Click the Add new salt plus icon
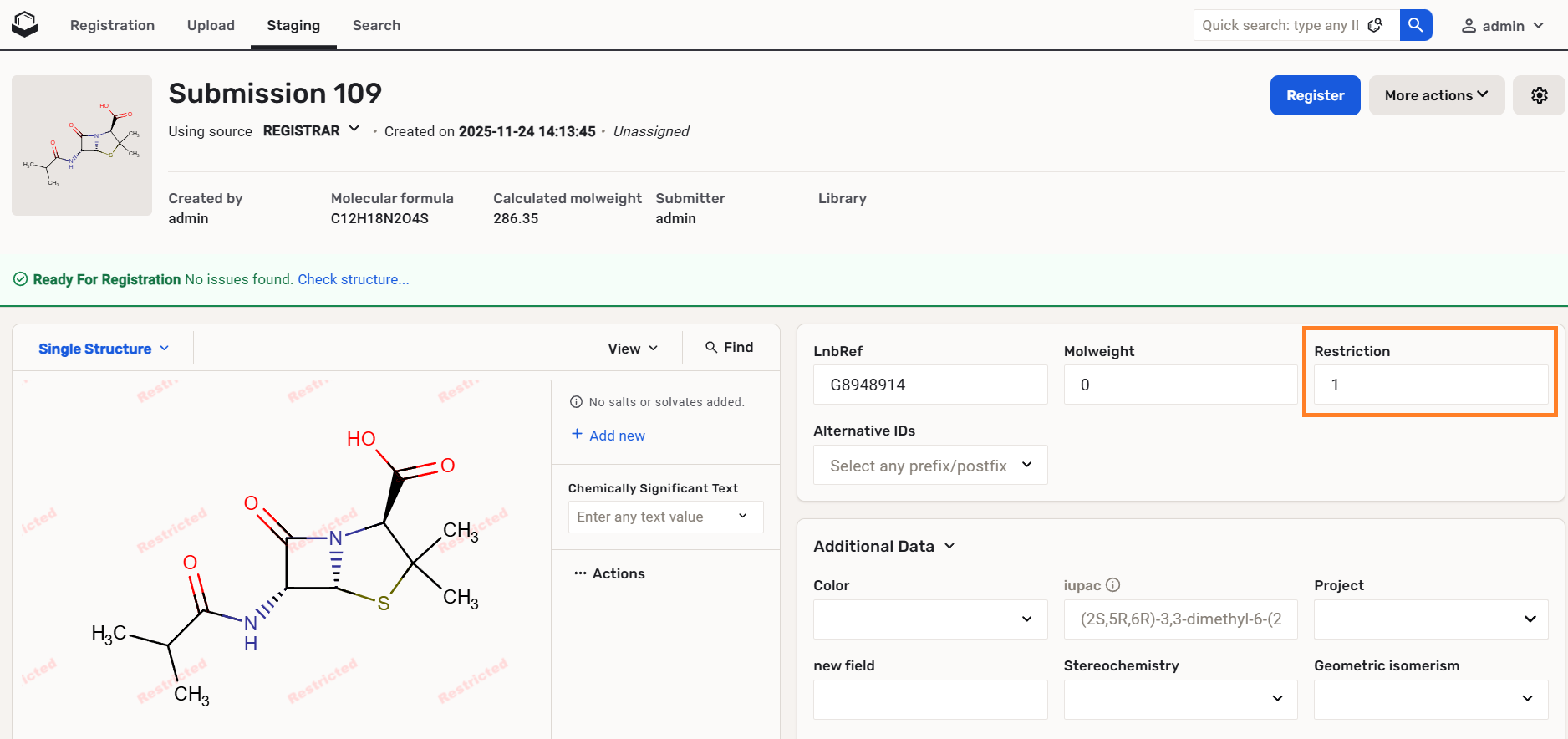The height and width of the screenshot is (739, 1568). point(577,434)
